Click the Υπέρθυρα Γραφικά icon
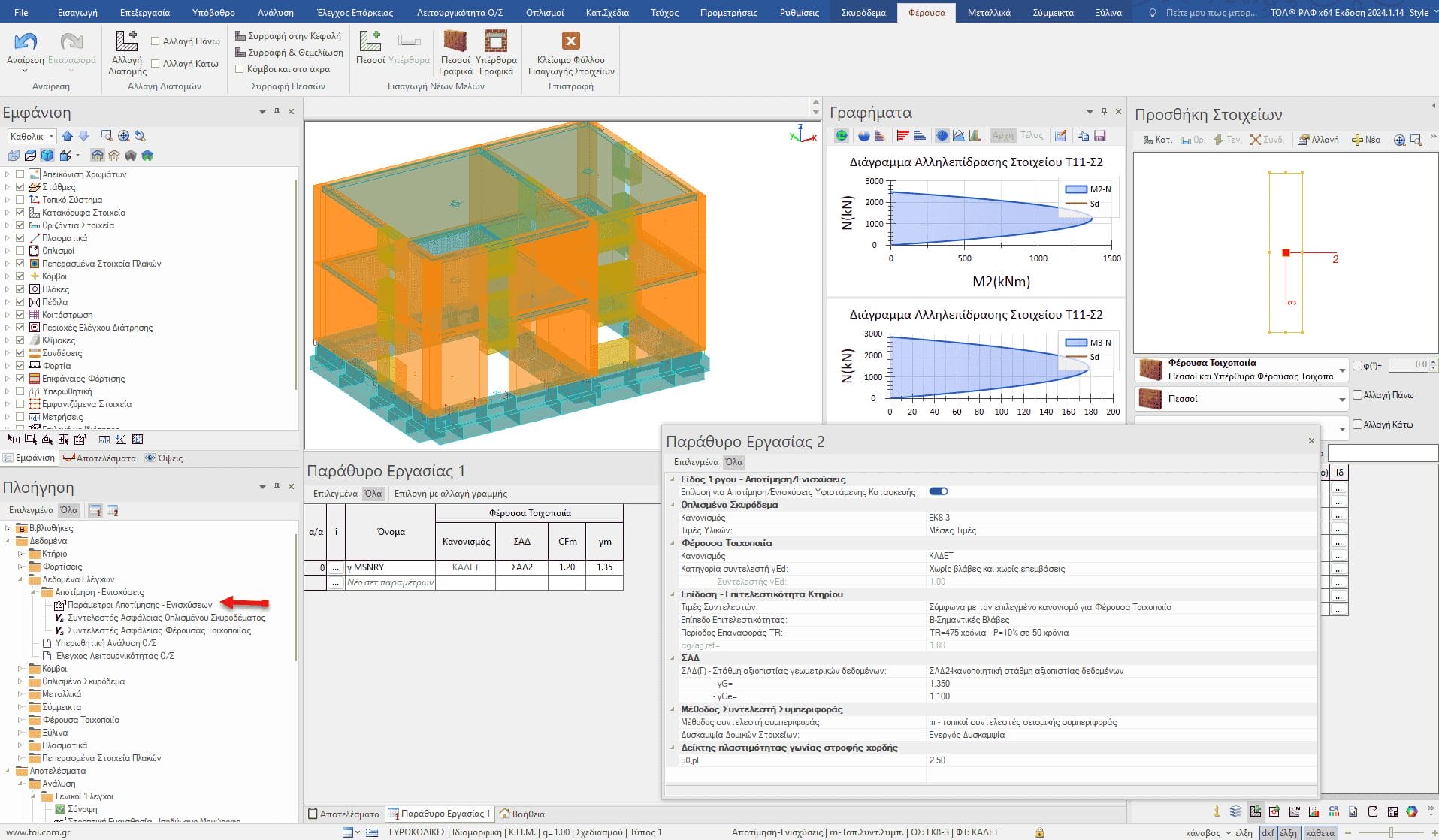1439x840 pixels. (495, 41)
